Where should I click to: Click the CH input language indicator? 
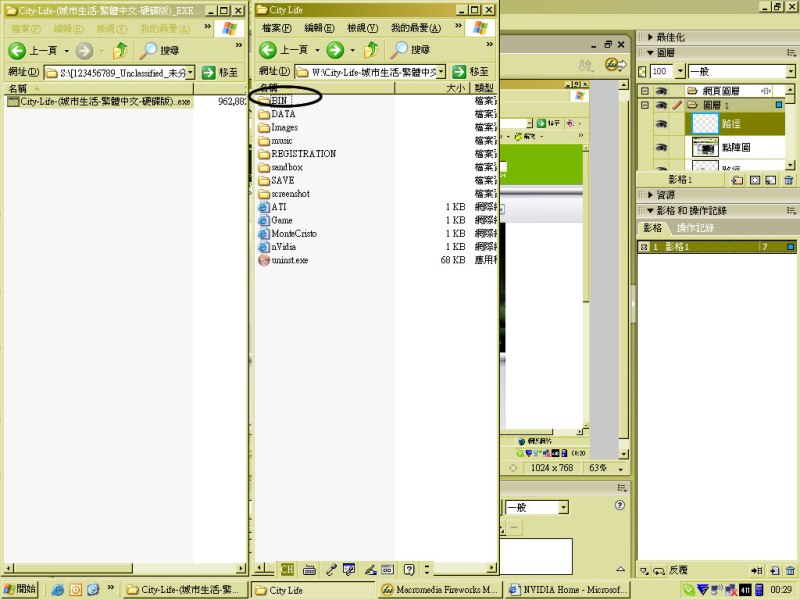tap(287, 569)
